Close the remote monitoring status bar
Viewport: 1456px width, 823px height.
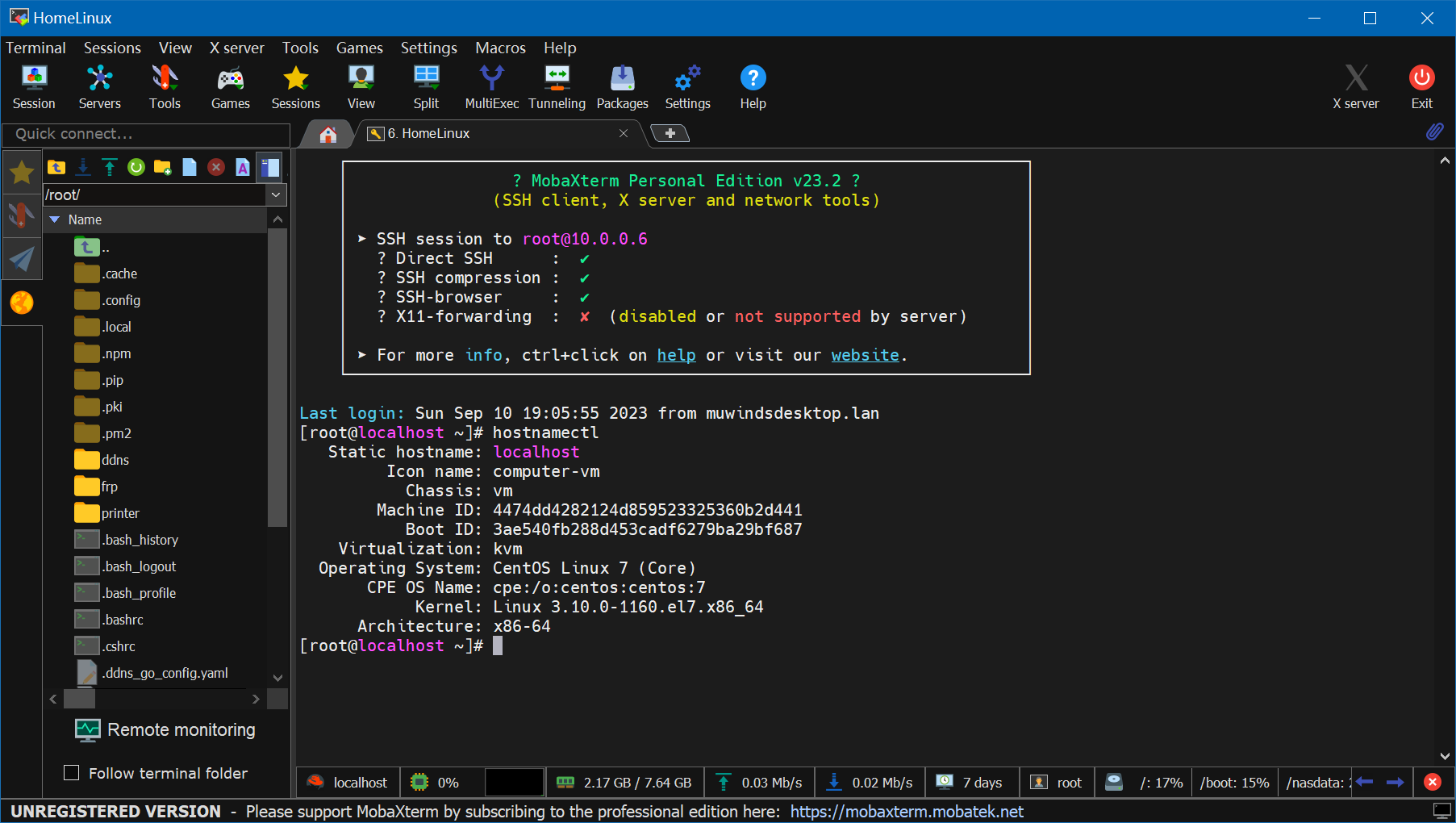[1433, 782]
